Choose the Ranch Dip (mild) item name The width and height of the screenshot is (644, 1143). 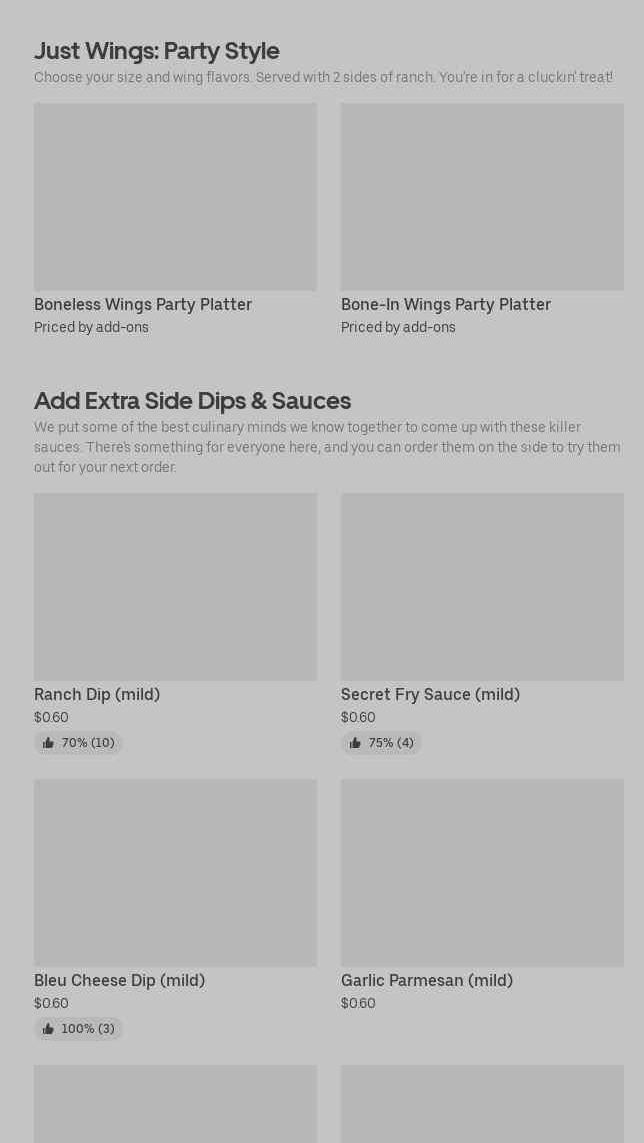tap(97, 694)
